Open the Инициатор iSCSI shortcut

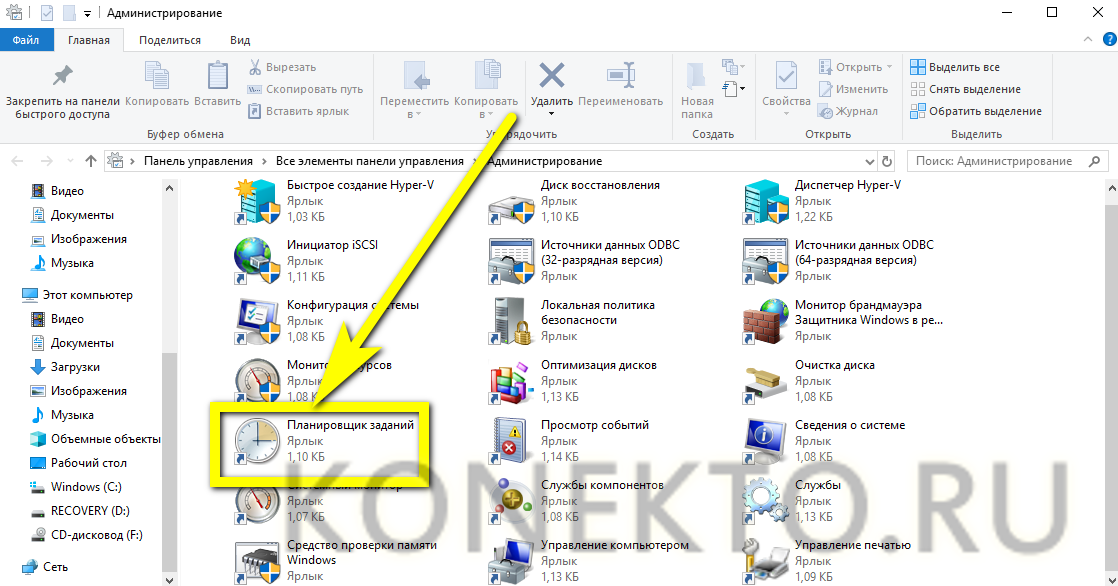pyautogui.click(x=256, y=260)
